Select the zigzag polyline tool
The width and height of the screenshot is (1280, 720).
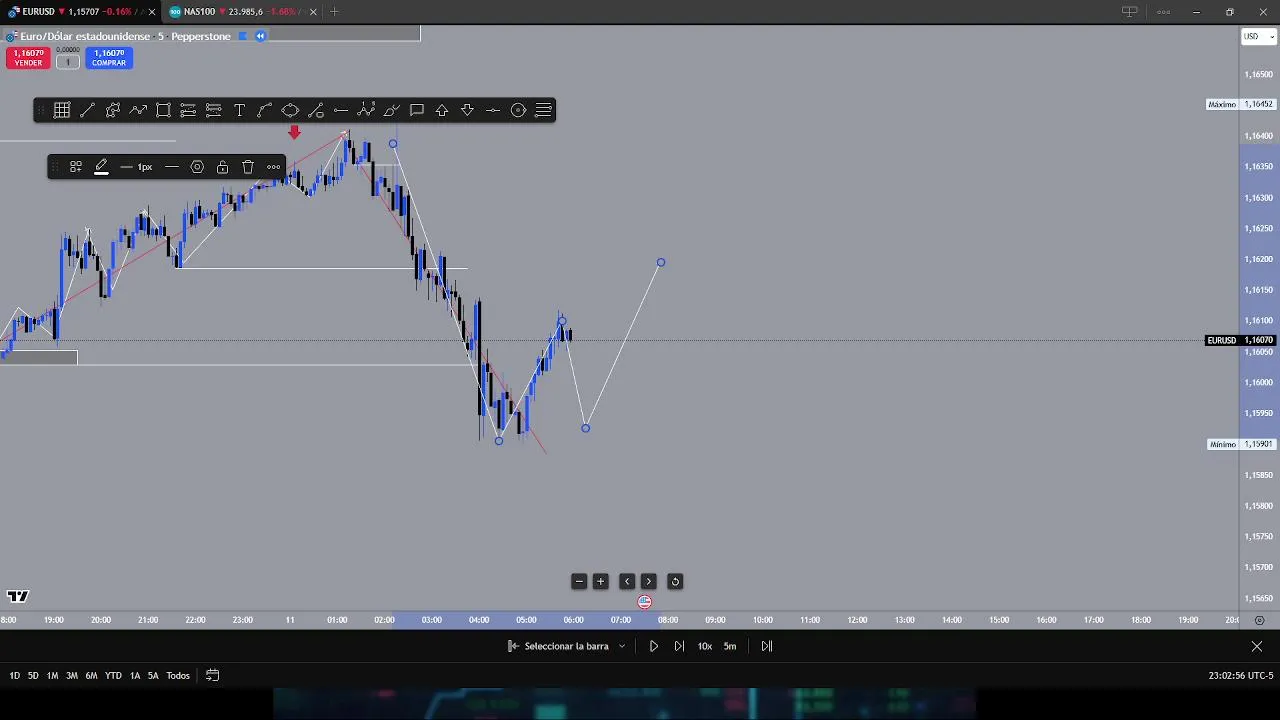point(138,110)
